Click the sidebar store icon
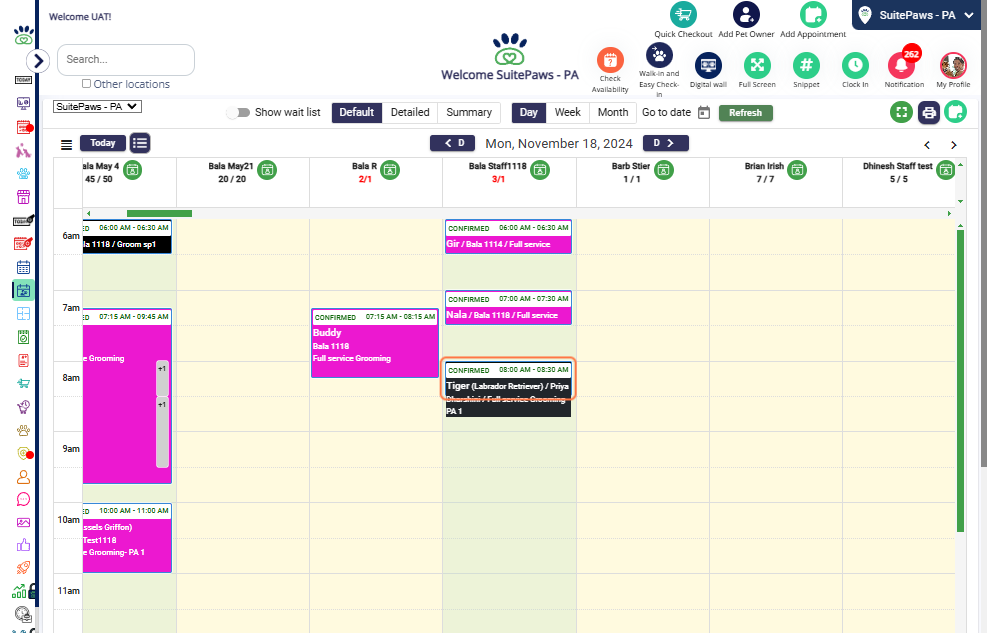Screen dimensions: 987x633 (23, 197)
